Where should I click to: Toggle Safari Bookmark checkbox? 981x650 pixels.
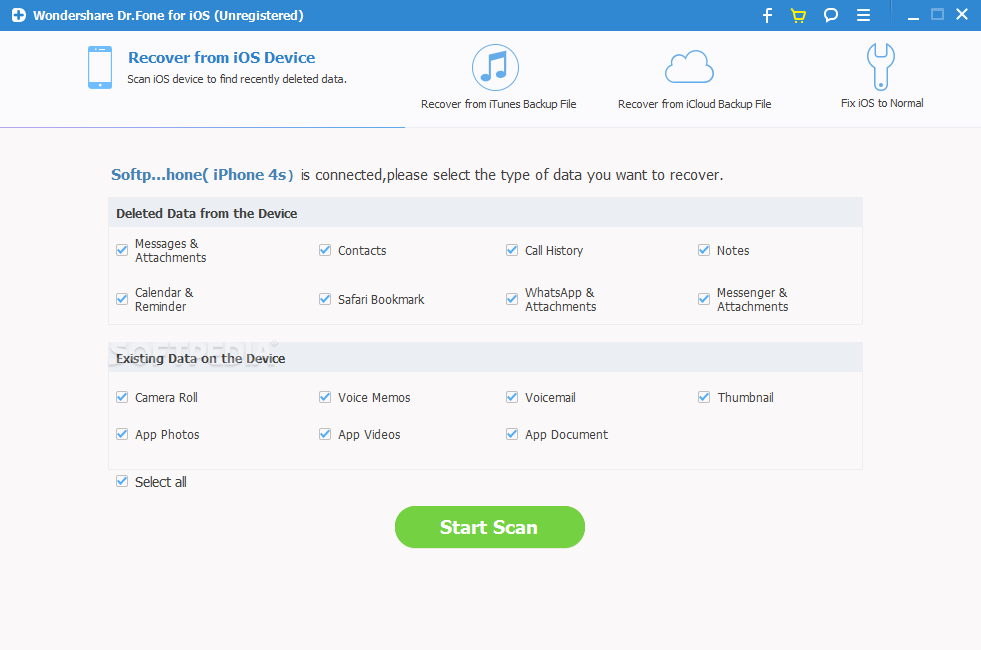coord(325,299)
